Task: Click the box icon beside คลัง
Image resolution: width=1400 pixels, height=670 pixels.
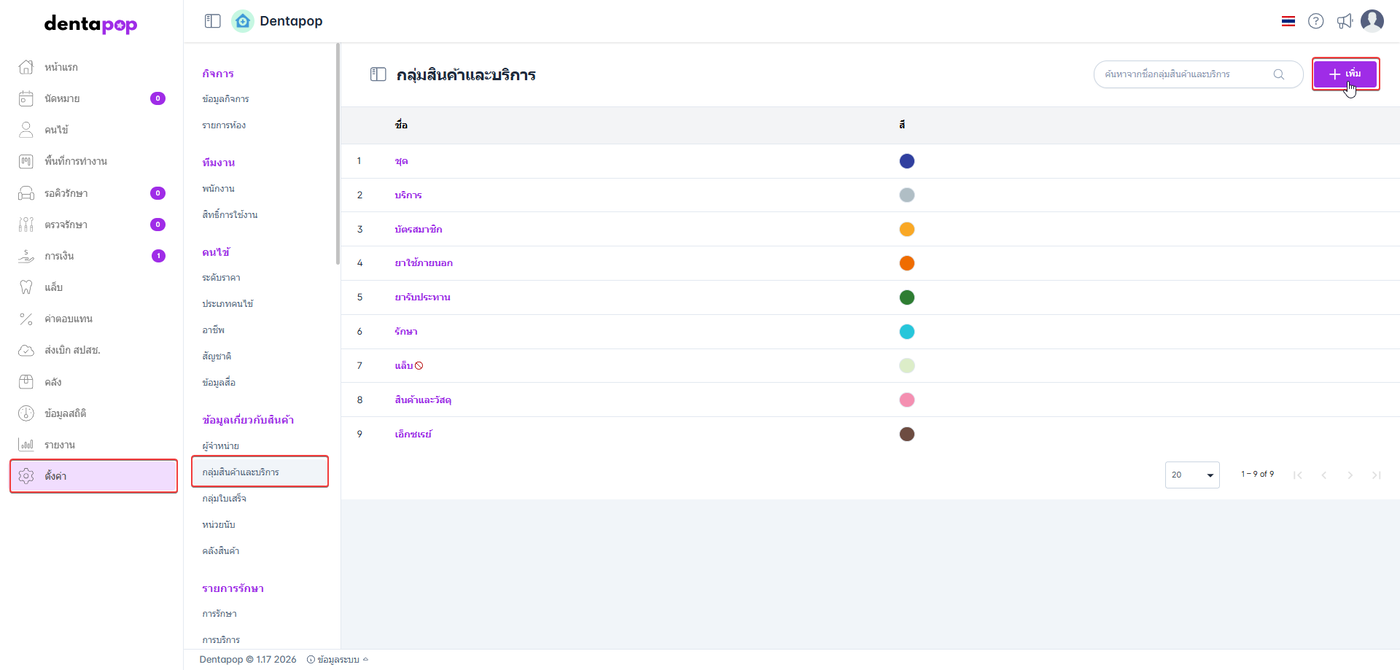Action: pyautogui.click(x=27, y=382)
